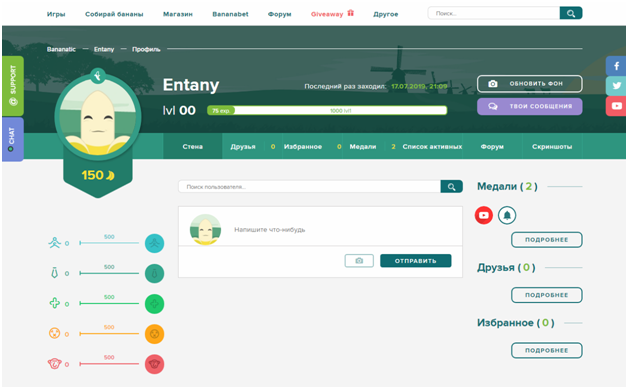Click the green necktie round badge

pos(155,274)
